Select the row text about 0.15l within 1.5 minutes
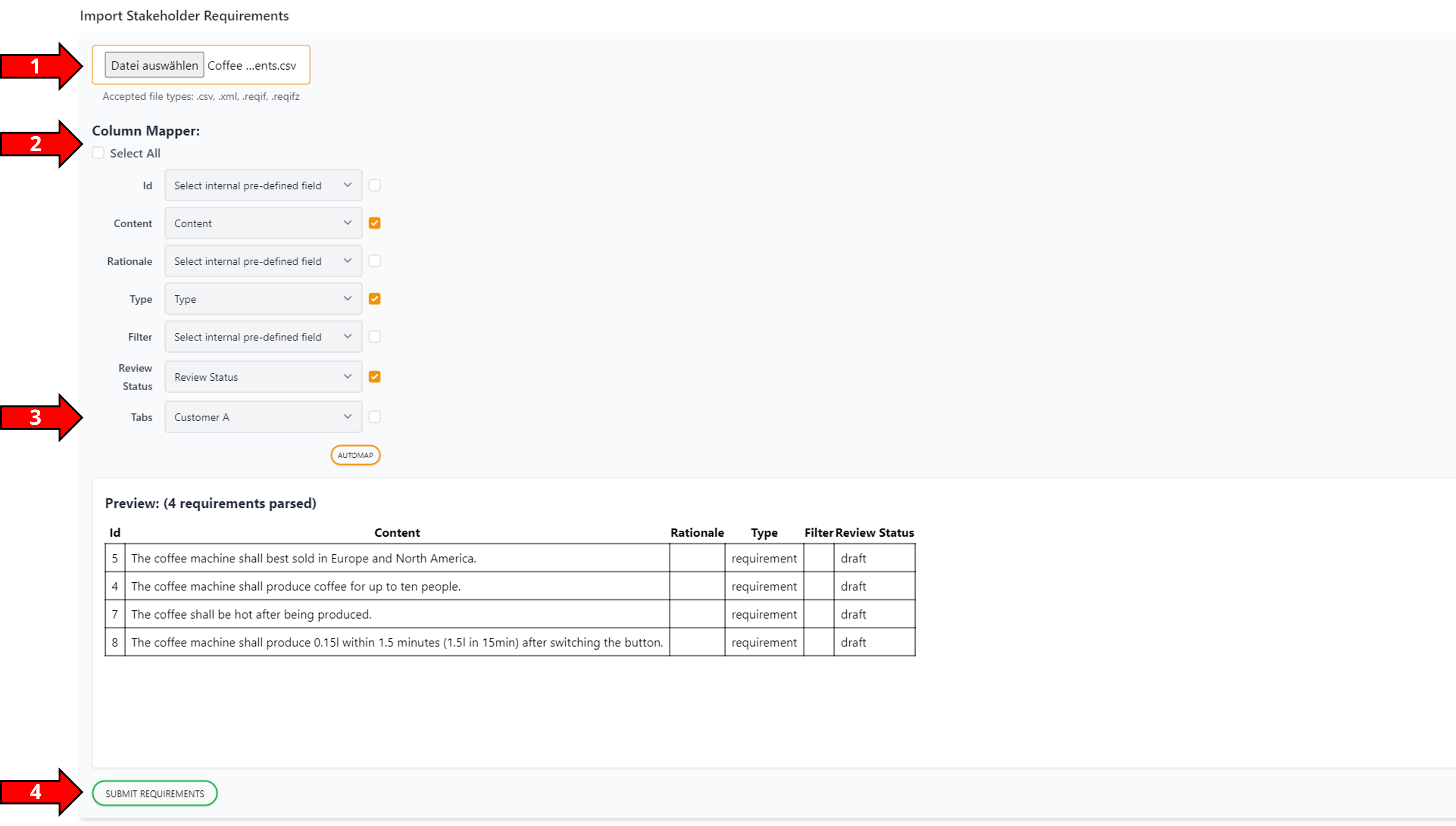 [x=397, y=642]
